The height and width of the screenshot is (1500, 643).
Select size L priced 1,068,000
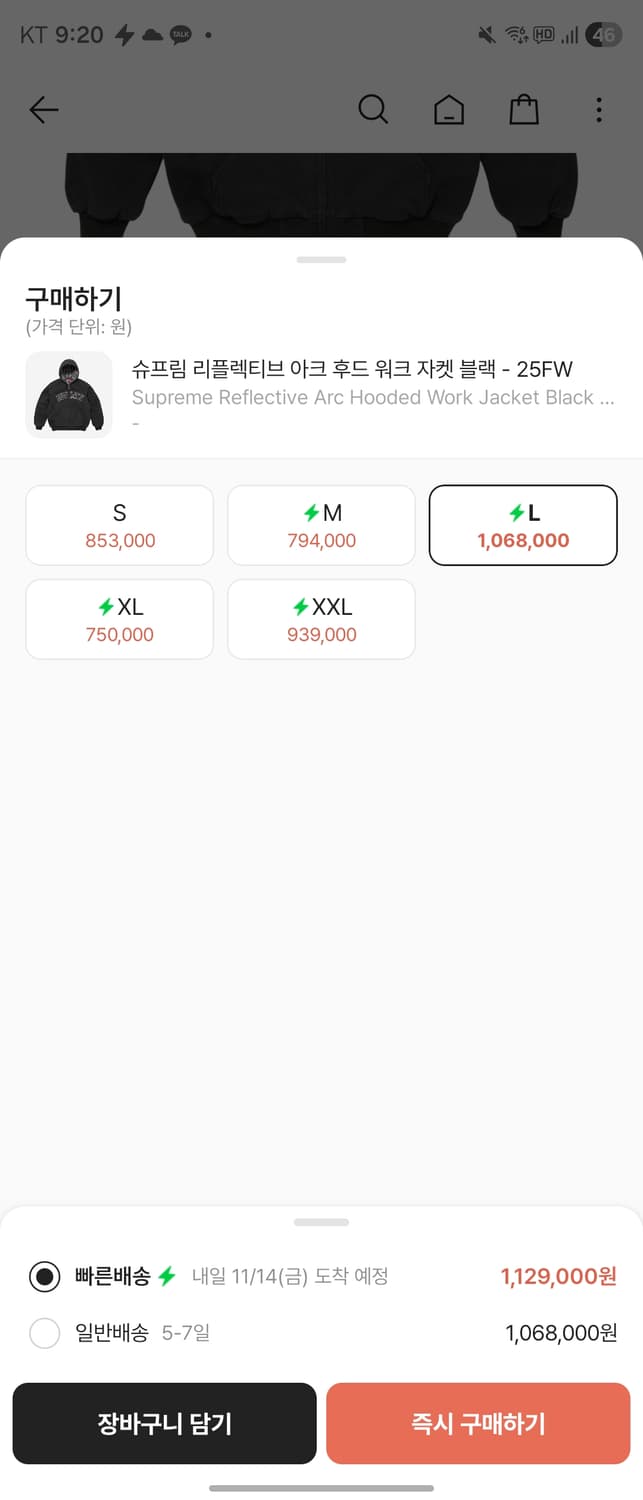[x=523, y=526]
